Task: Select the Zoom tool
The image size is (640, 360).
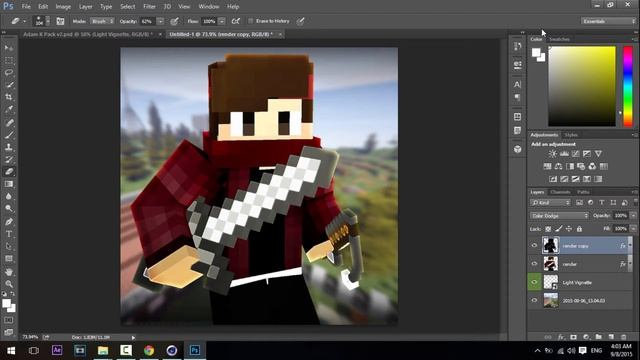Action: (x=9, y=284)
